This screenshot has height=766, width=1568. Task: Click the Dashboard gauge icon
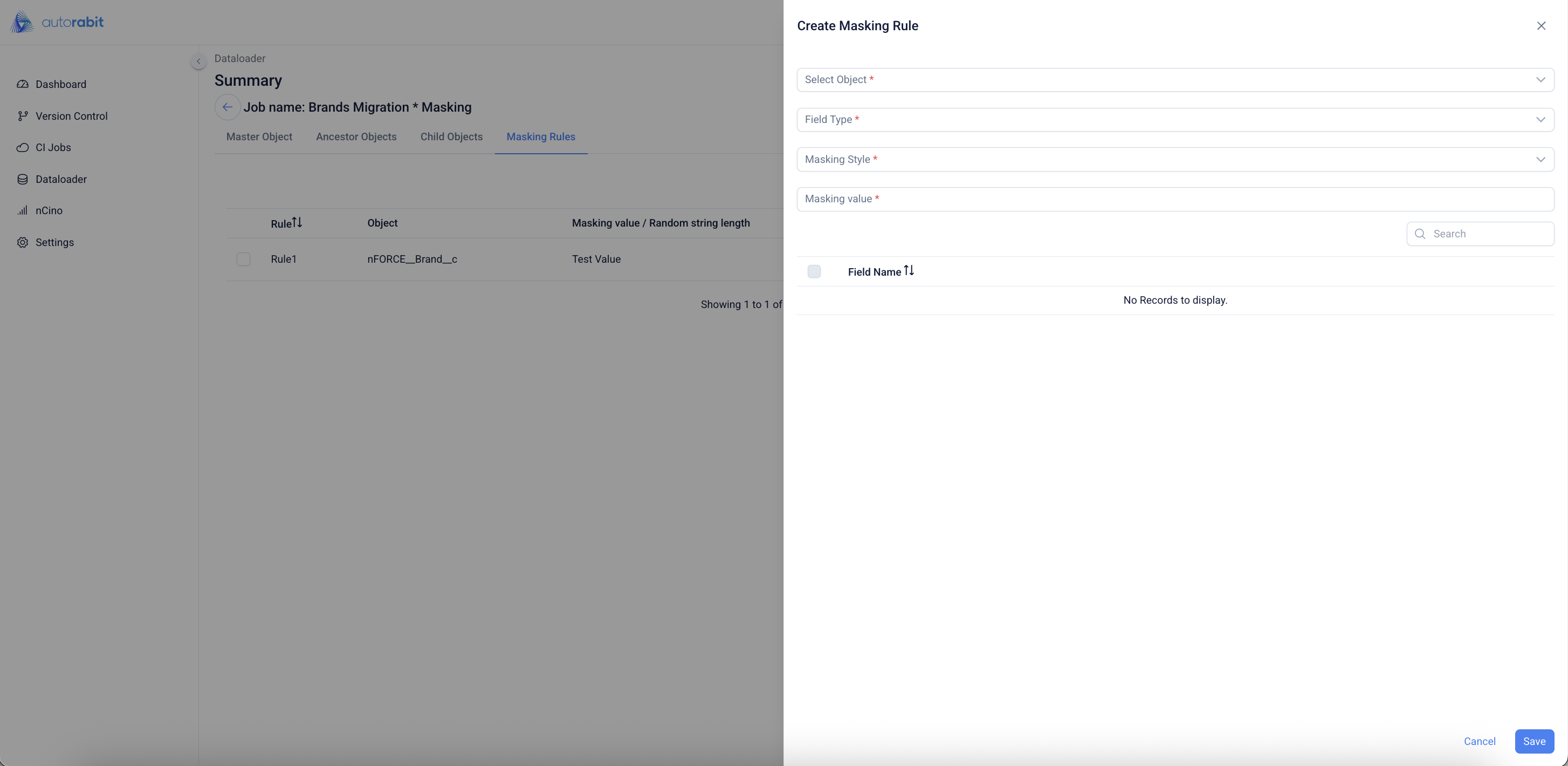coord(23,84)
